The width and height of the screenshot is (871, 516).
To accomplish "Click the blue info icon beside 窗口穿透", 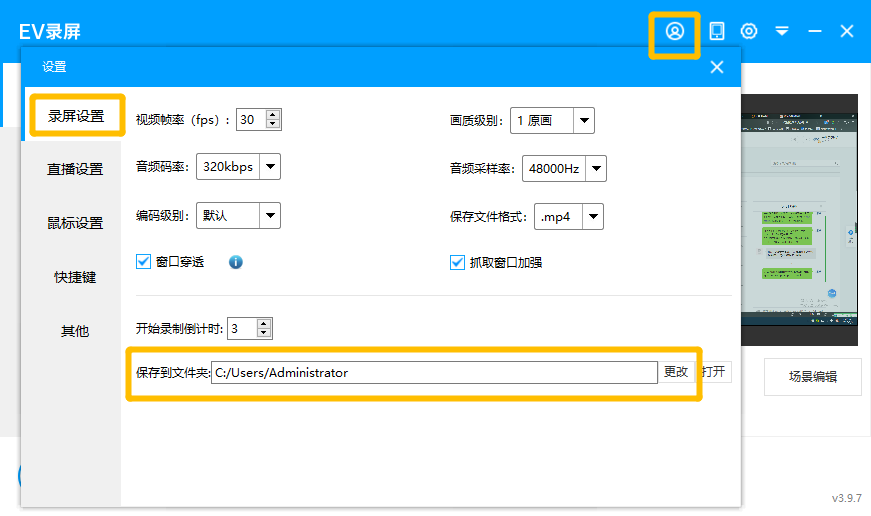I will (236, 262).
